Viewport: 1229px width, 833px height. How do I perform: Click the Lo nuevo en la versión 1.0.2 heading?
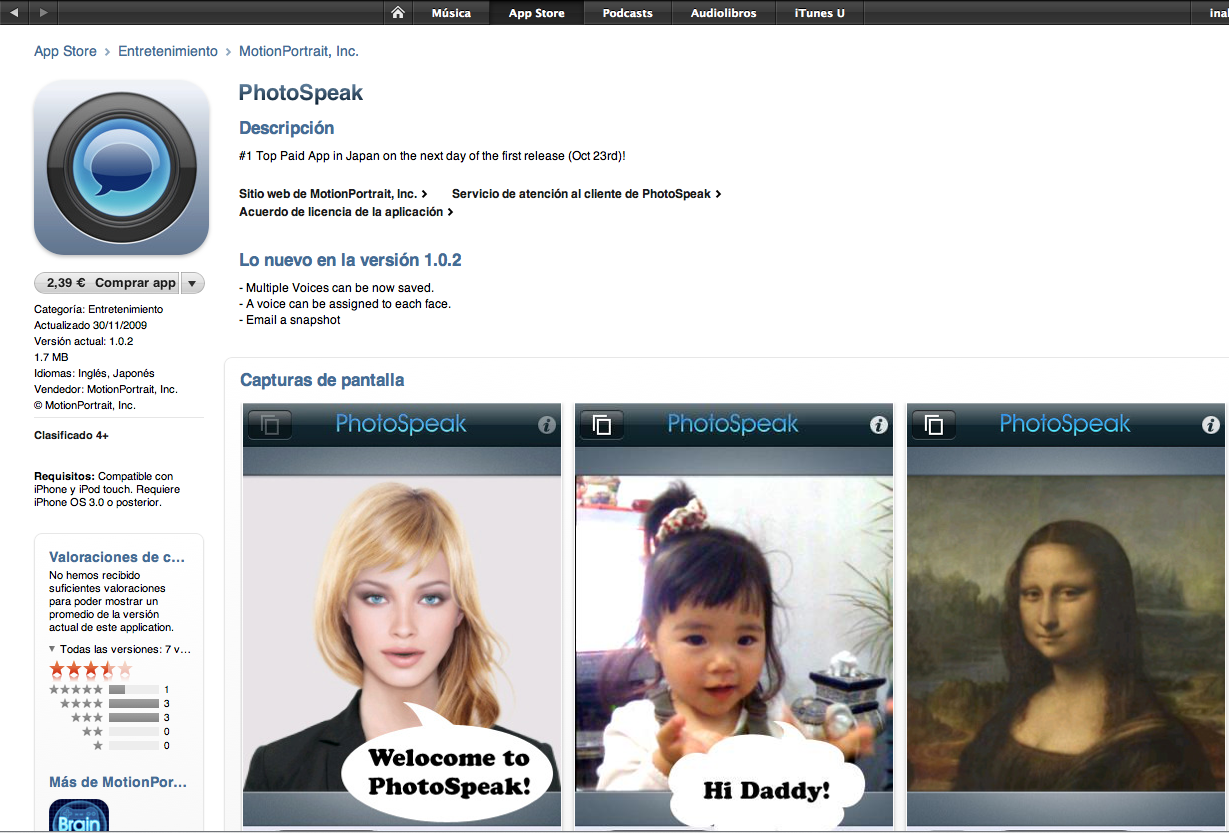pyautogui.click(x=350, y=260)
